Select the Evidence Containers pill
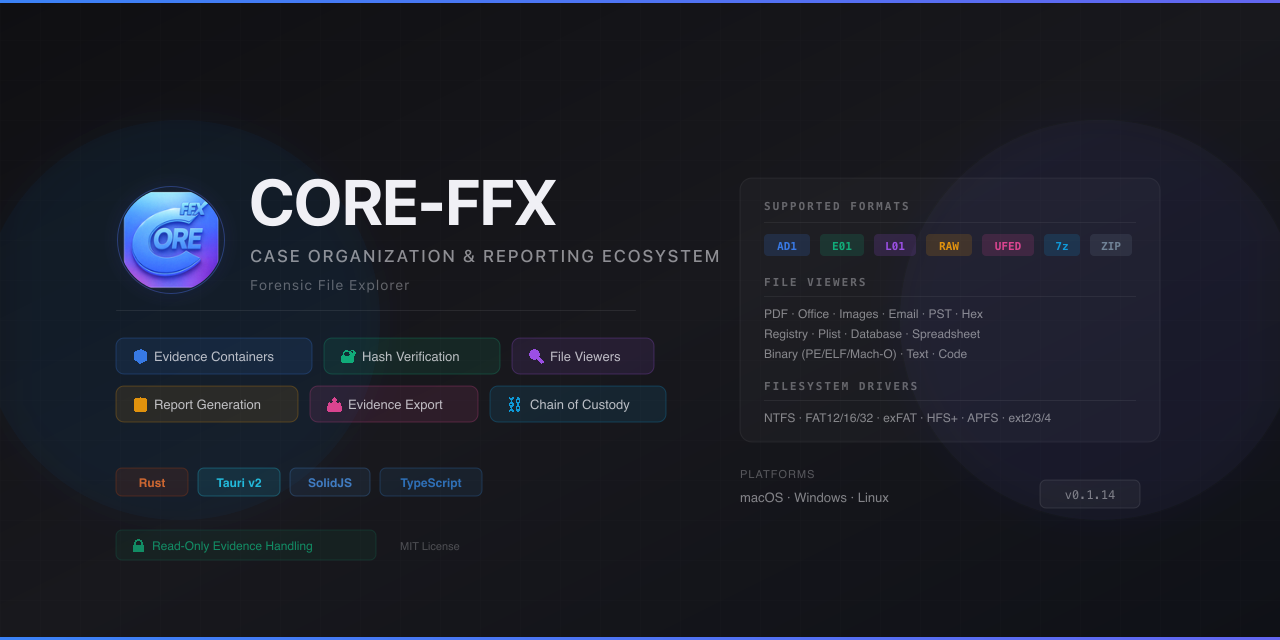1280x640 pixels. (x=214, y=356)
